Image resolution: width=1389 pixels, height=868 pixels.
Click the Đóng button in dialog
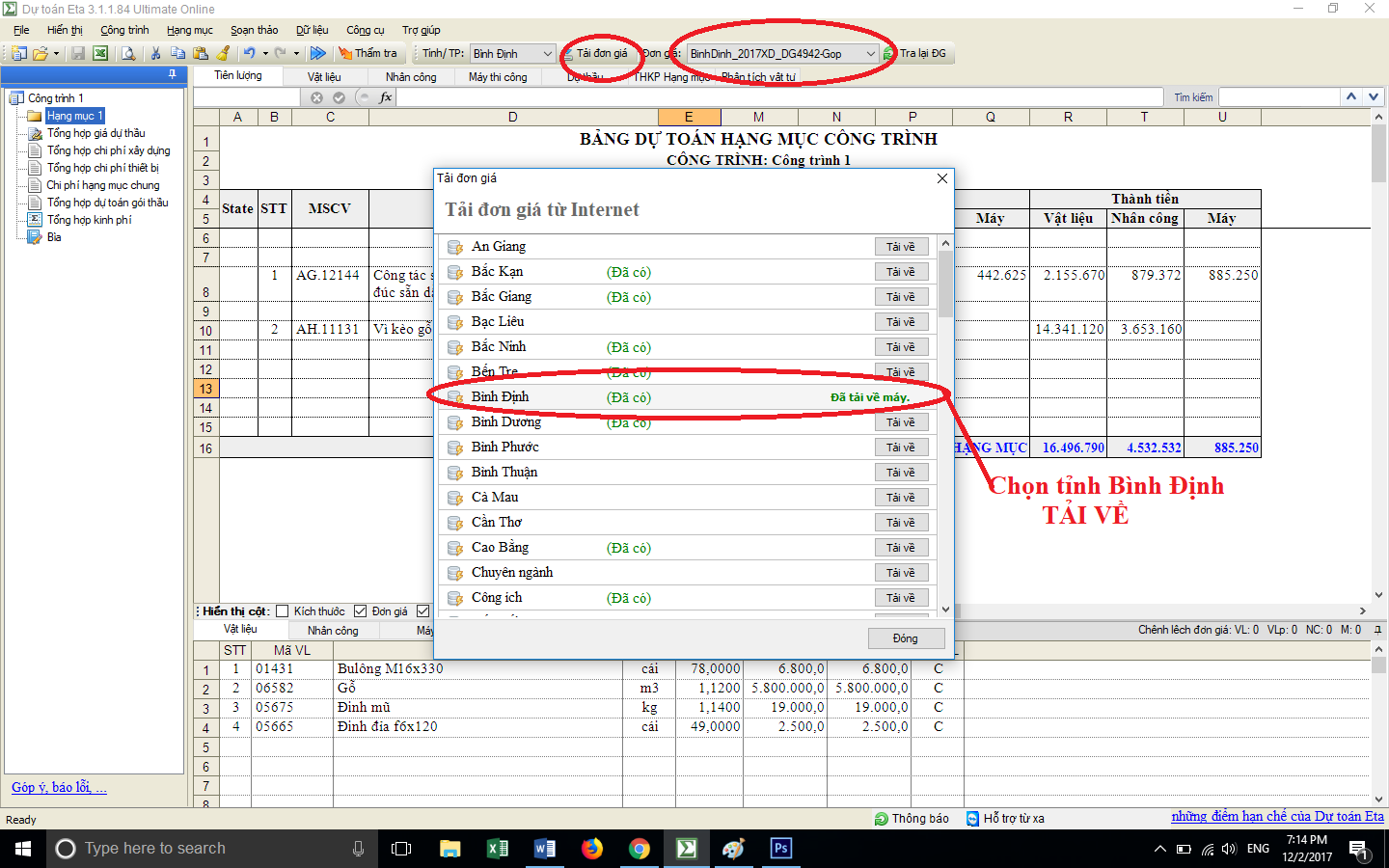pos(905,638)
